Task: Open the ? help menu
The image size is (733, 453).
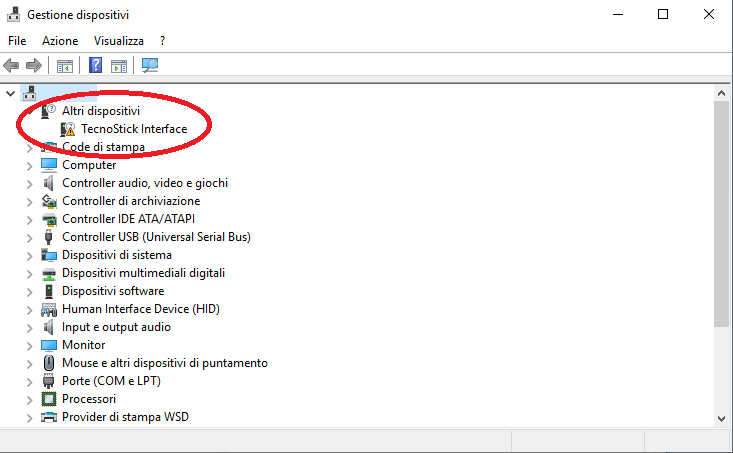Action: click(x=162, y=41)
